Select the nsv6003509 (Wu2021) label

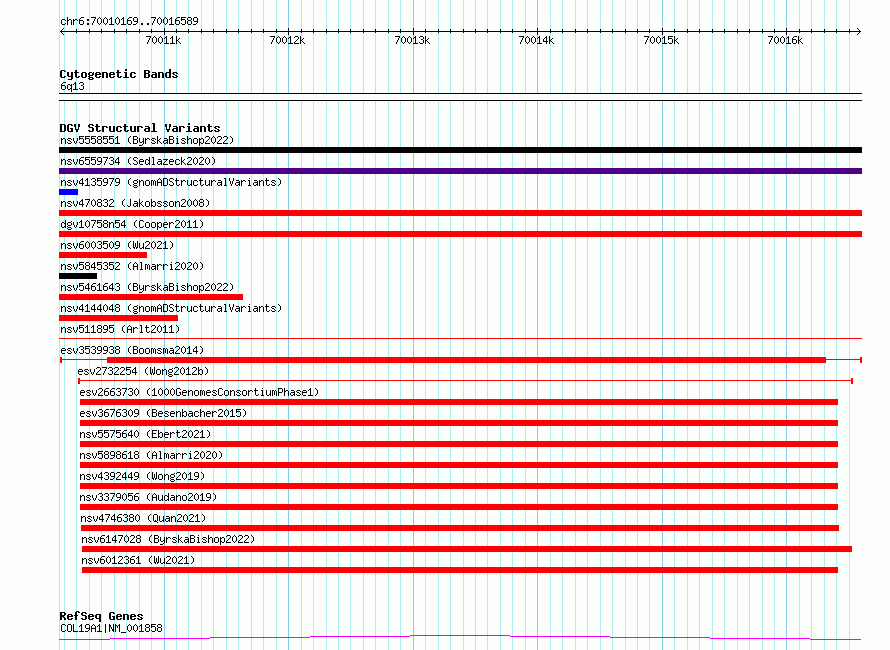[x=117, y=245]
